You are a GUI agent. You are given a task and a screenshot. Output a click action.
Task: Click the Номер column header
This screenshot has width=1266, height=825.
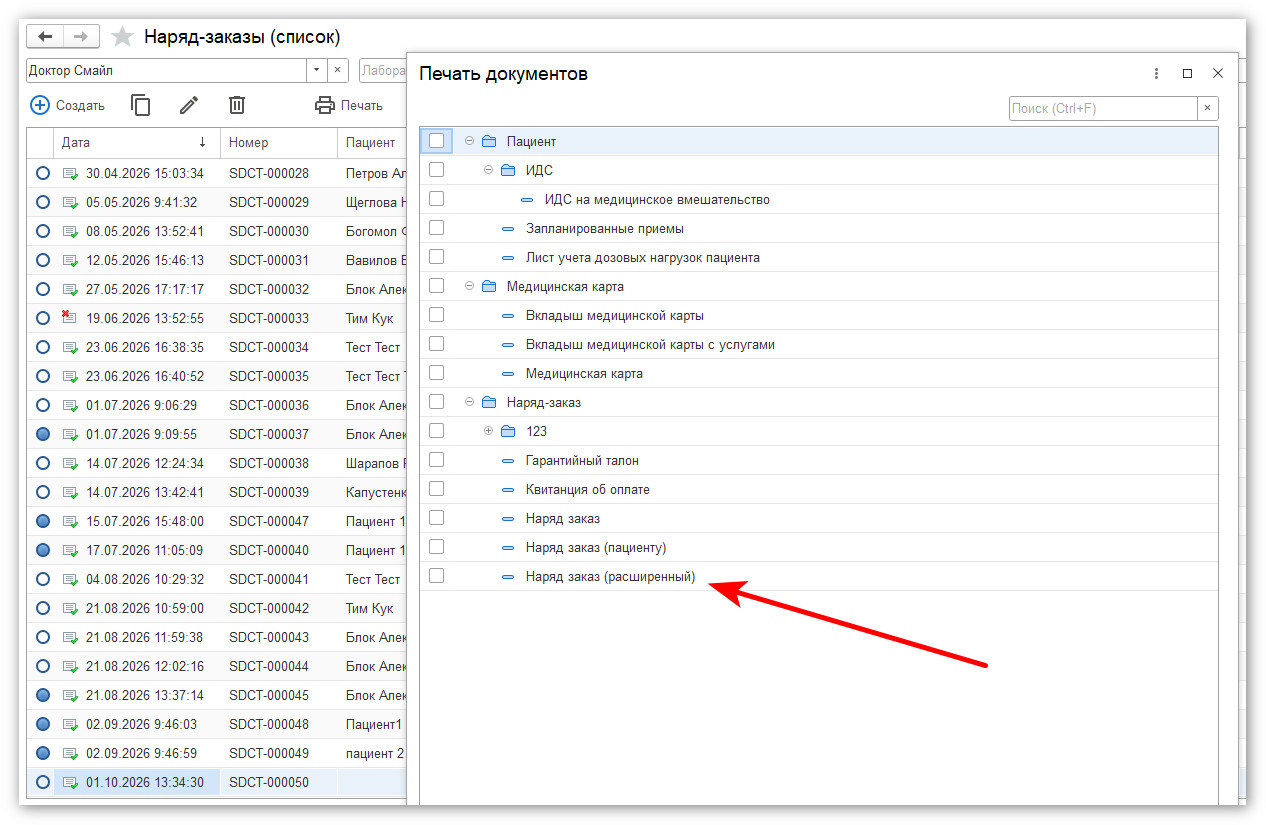pyautogui.click(x=279, y=142)
